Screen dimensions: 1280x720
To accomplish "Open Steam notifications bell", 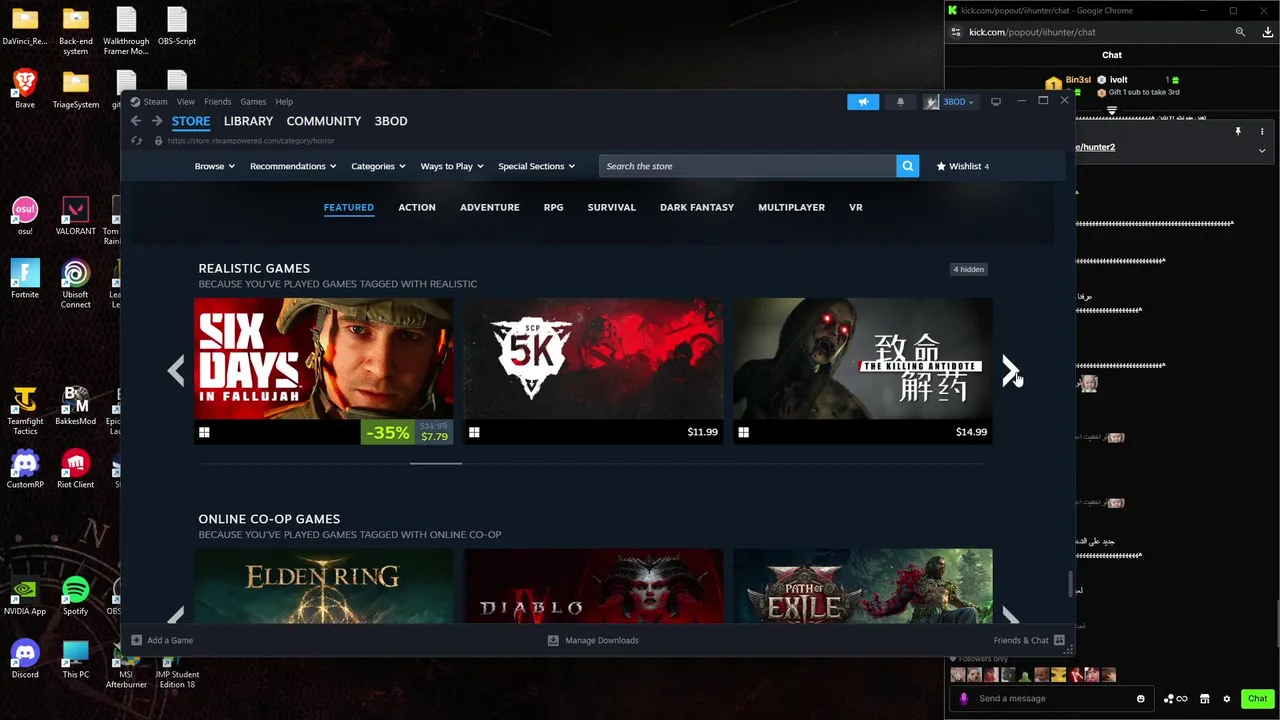I will click(900, 101).
